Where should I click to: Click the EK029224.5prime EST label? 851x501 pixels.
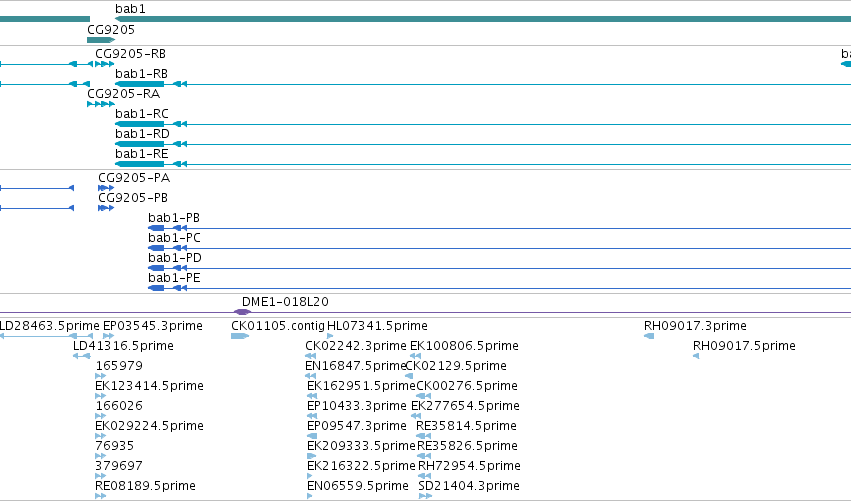coord(149,426)
